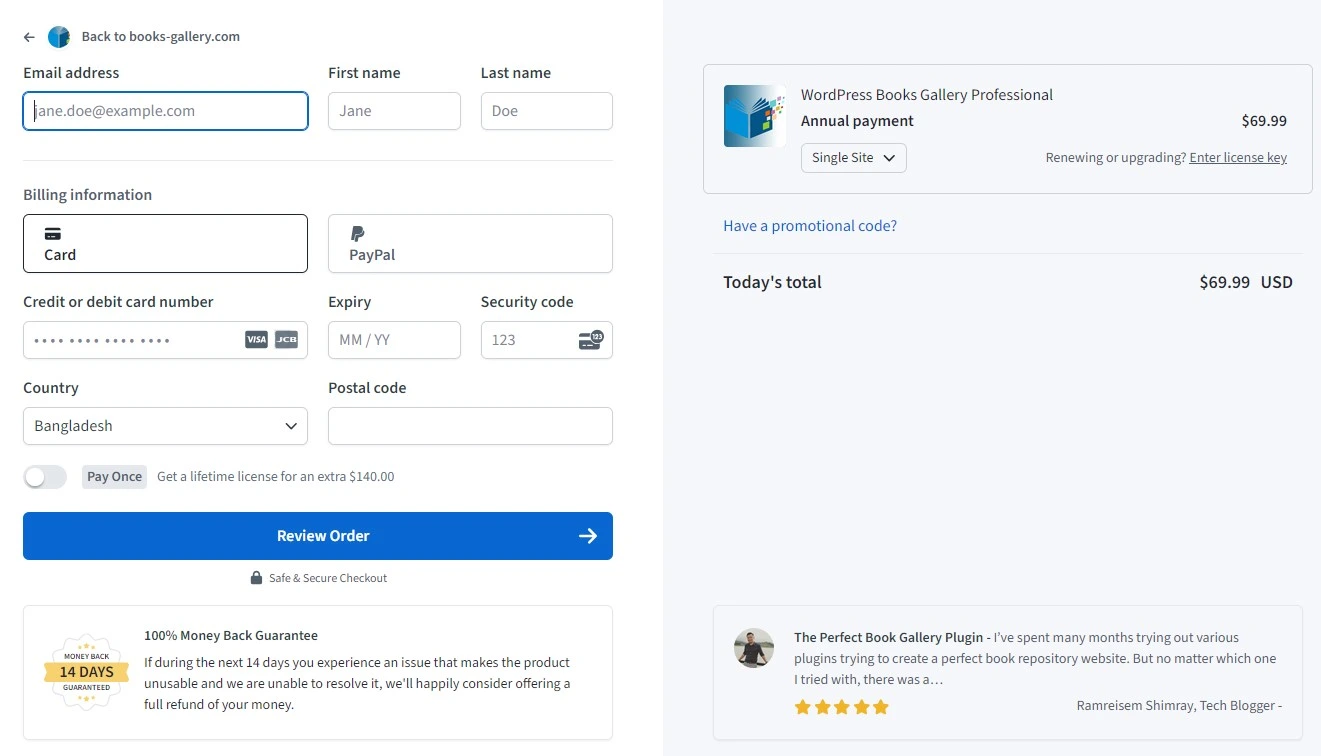The height and width of the screenshot is (756, 1321).
Task: Click the back arrow icon
Action: tap(29, 37)
